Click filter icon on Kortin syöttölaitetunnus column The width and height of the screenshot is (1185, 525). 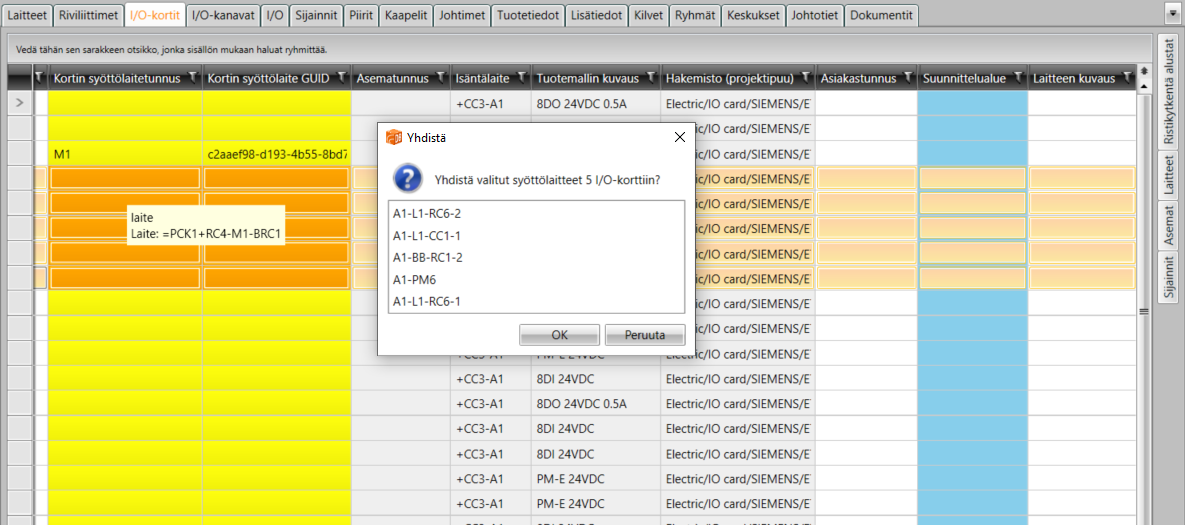coord(193,78)
